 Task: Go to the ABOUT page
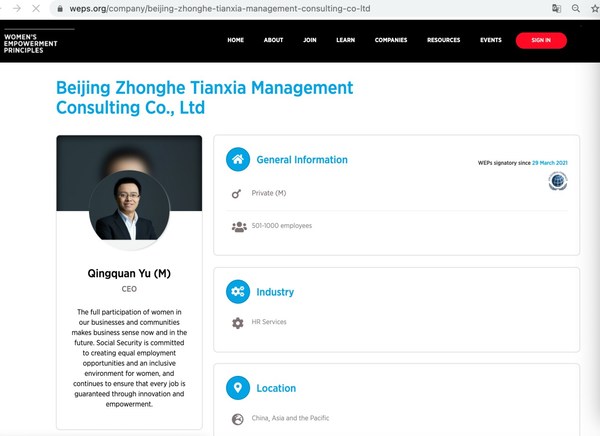tap(273, 41)
